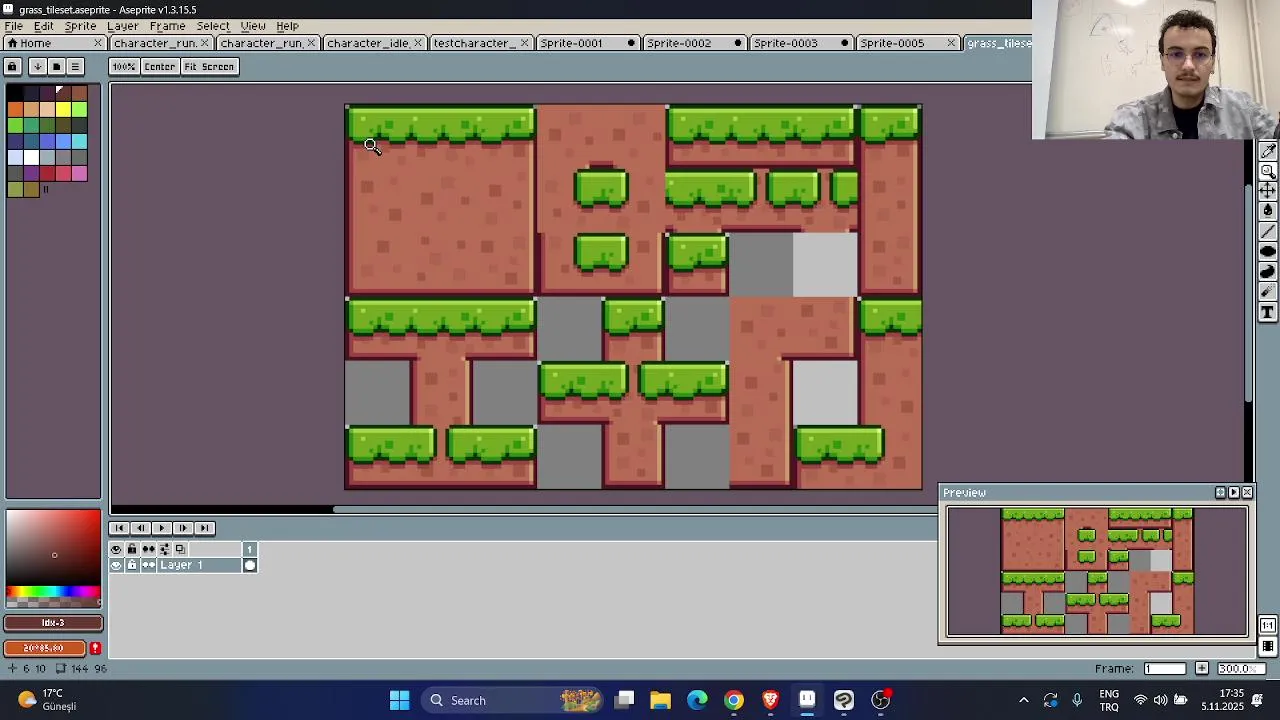This screenshot has height=720, width=1280.
Task: Play the animation in timeline
Action: pyautogui.click(x=161, y=528)
